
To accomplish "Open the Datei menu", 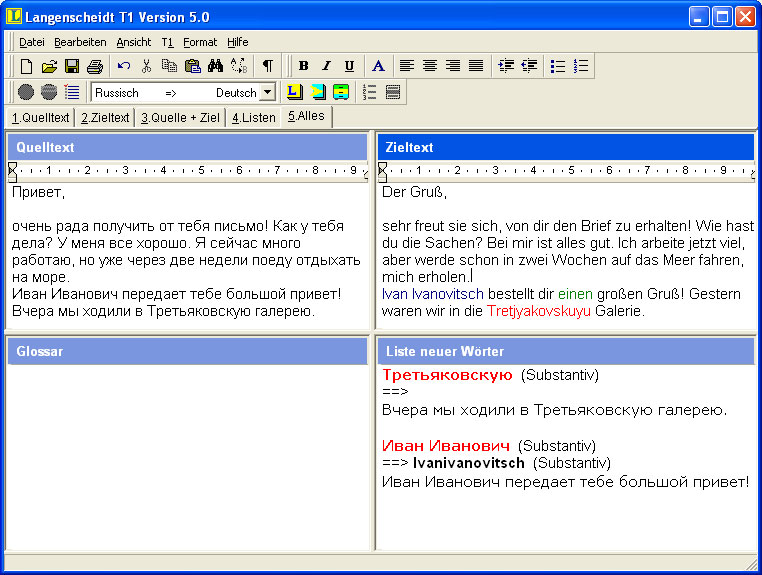I will coord(32,42).
